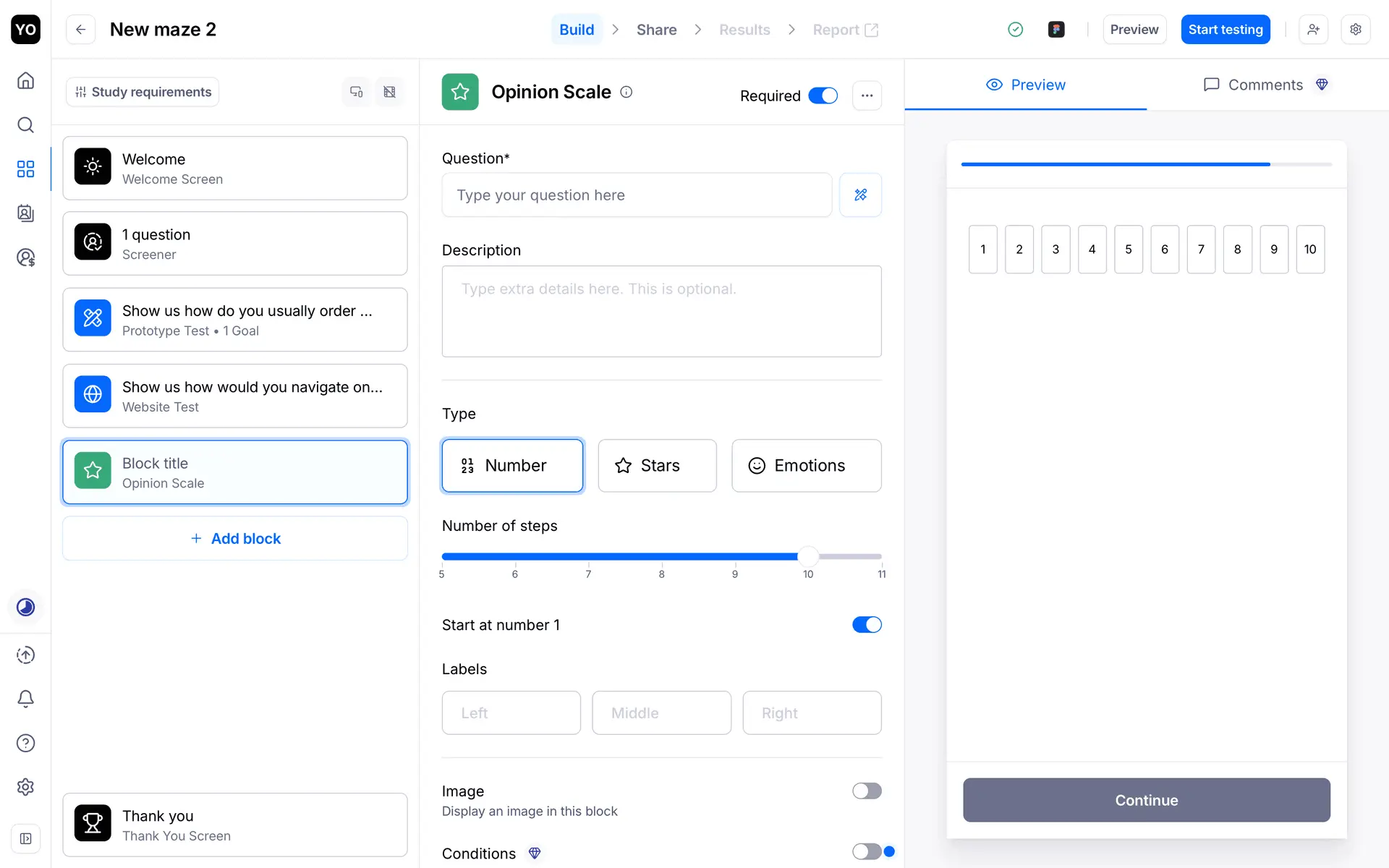Click the info icon beside Opinion Scale

click(x=626, y=92)
